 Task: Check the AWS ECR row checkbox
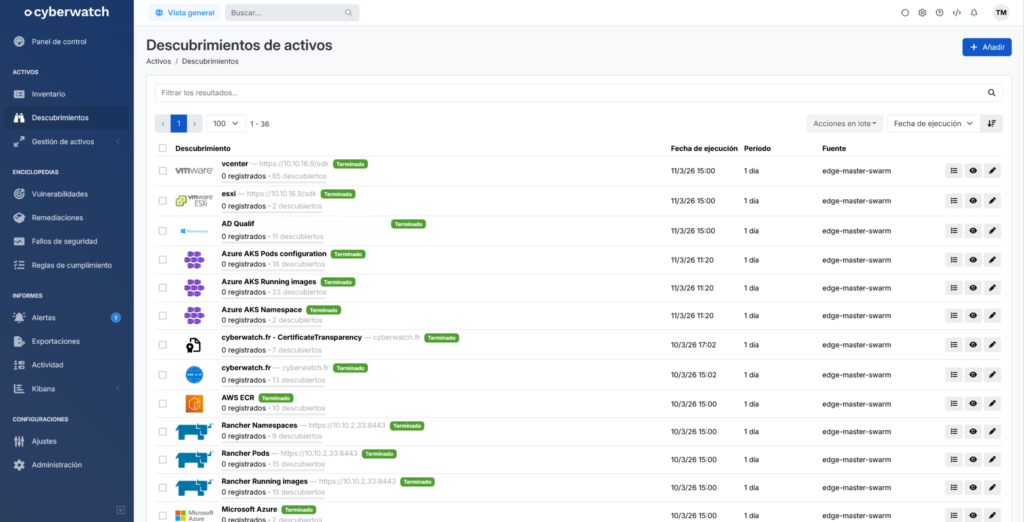pos(163,403)
